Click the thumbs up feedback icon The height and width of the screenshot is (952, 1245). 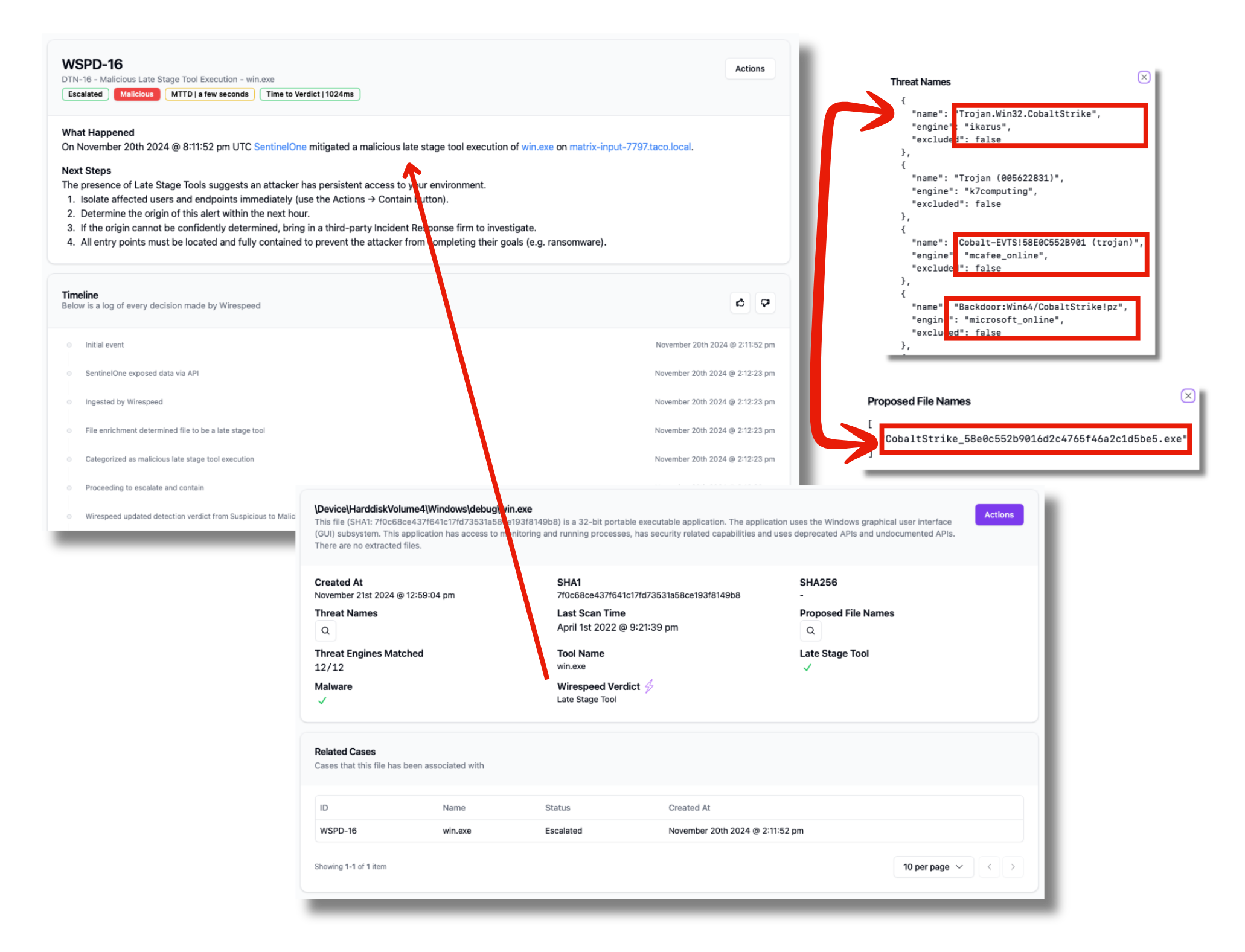tap(740, 302)
